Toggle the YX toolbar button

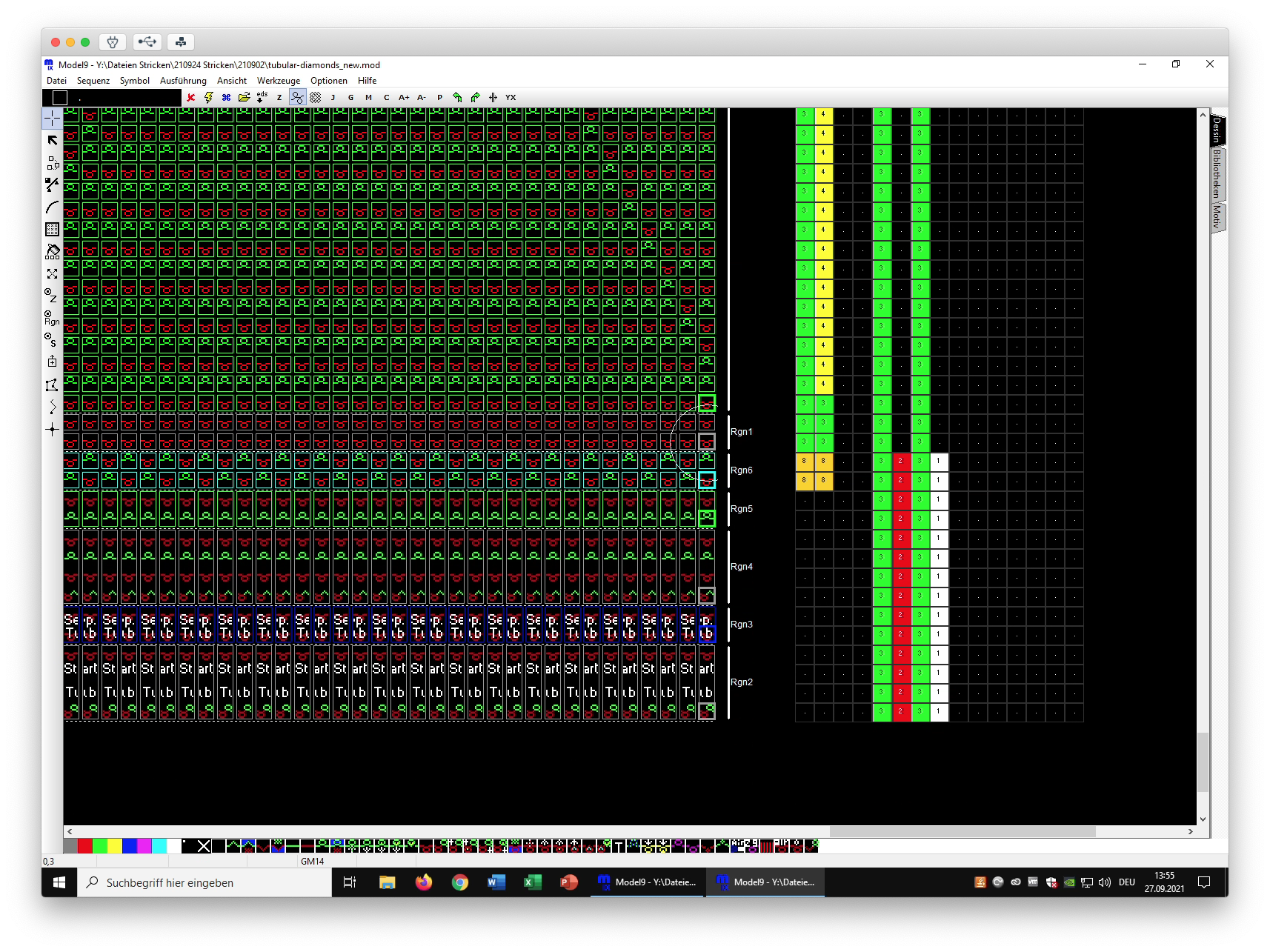tap(511, 97)
